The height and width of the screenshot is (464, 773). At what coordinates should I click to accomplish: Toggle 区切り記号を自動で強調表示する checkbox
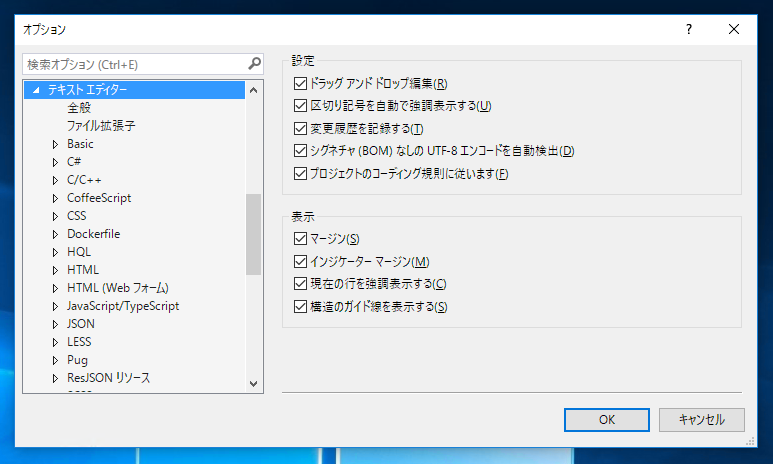coord(300,106)
